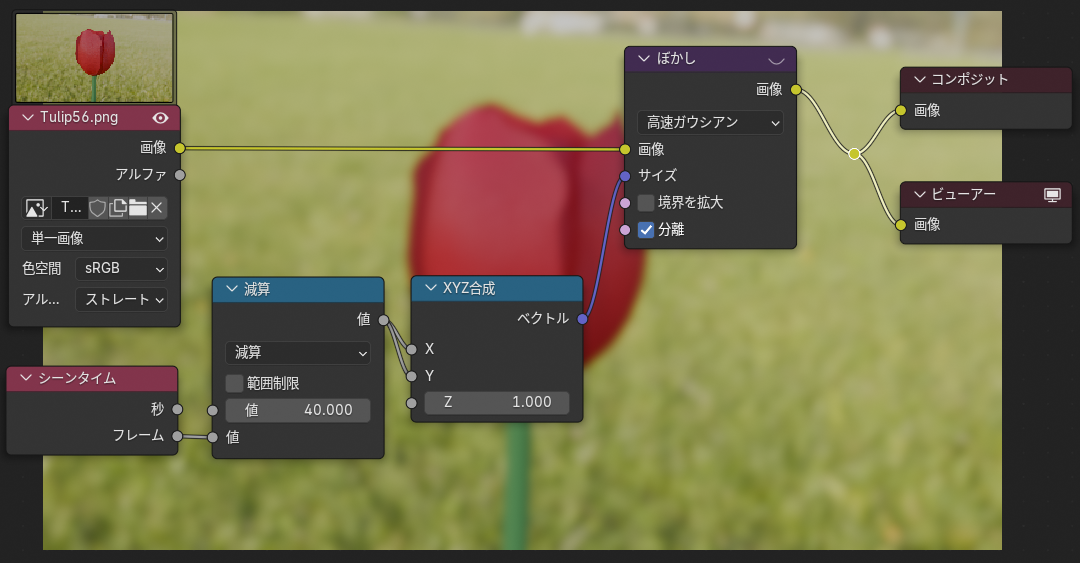Collapse the コンポジット node
1080x563 pixels.
pyautogui.click(x=920, y=80)
